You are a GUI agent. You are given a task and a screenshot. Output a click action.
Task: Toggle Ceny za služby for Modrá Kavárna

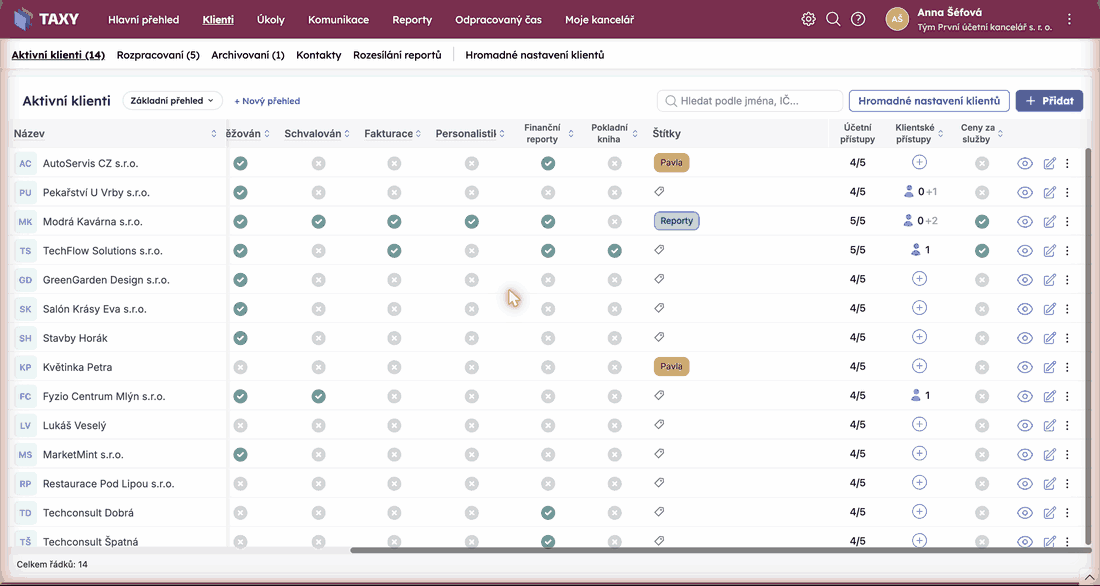[x=982, y=222]
